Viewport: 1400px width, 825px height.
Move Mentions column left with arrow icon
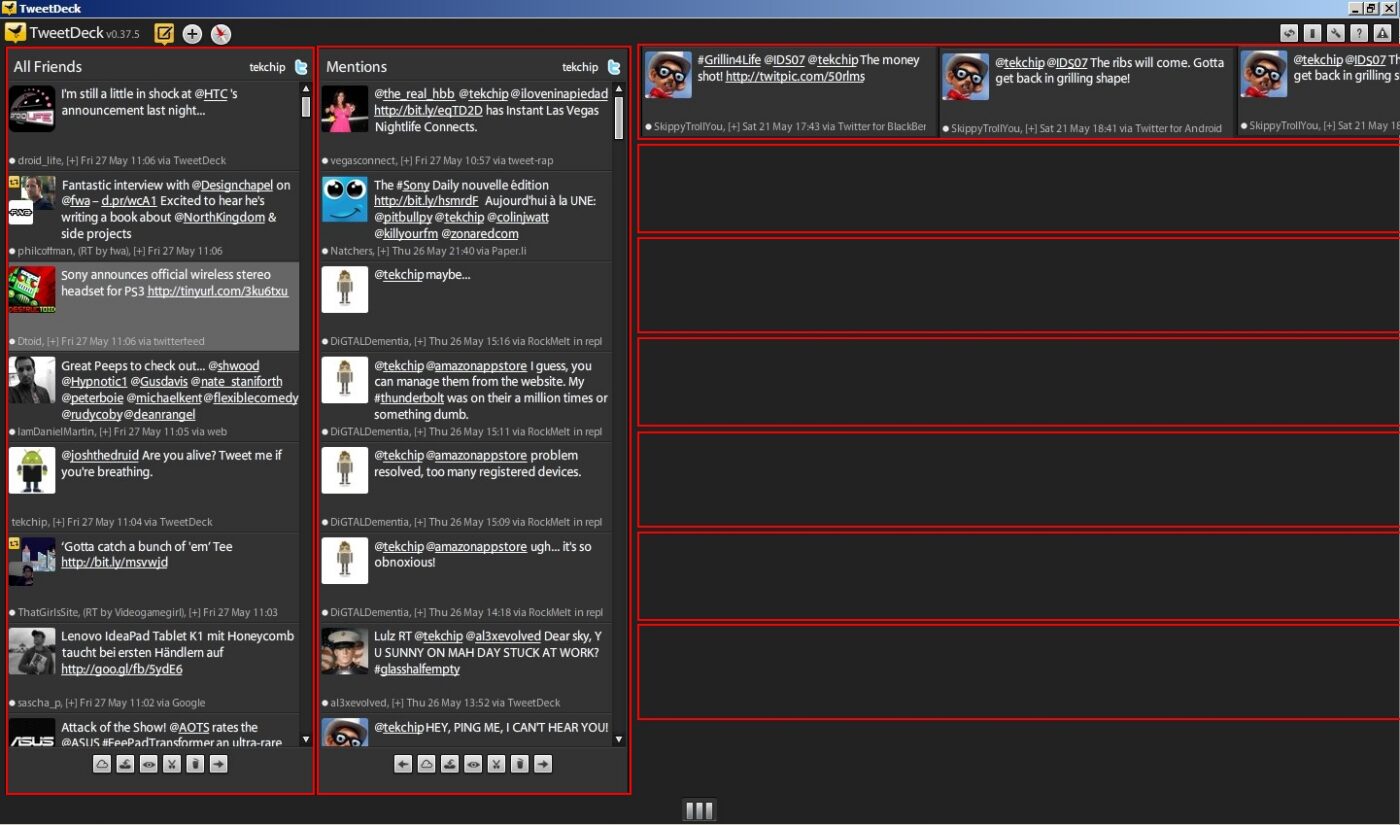[403, 764]
